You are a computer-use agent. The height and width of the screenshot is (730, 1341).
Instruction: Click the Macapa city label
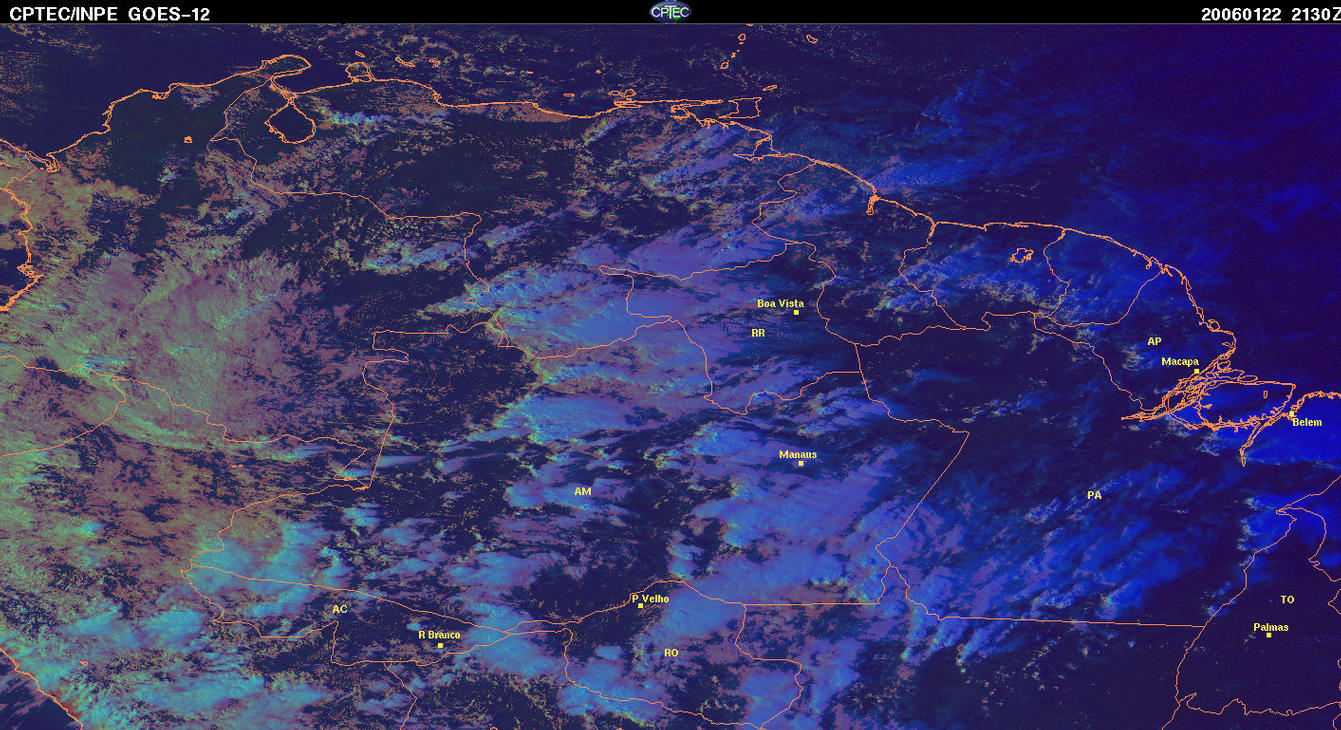[1180, 361]
